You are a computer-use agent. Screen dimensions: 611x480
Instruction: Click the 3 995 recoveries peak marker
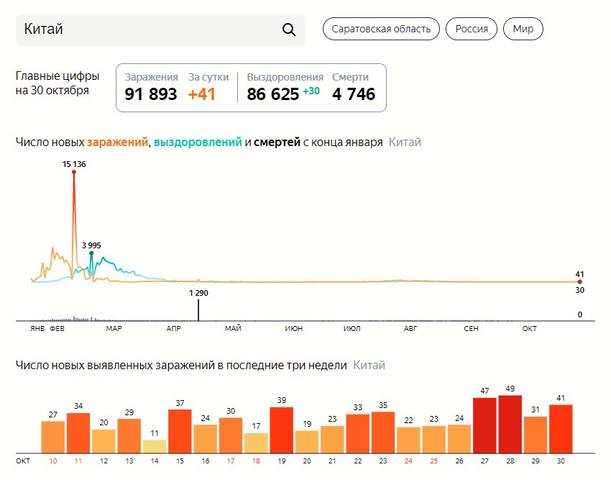click(92, 254)
